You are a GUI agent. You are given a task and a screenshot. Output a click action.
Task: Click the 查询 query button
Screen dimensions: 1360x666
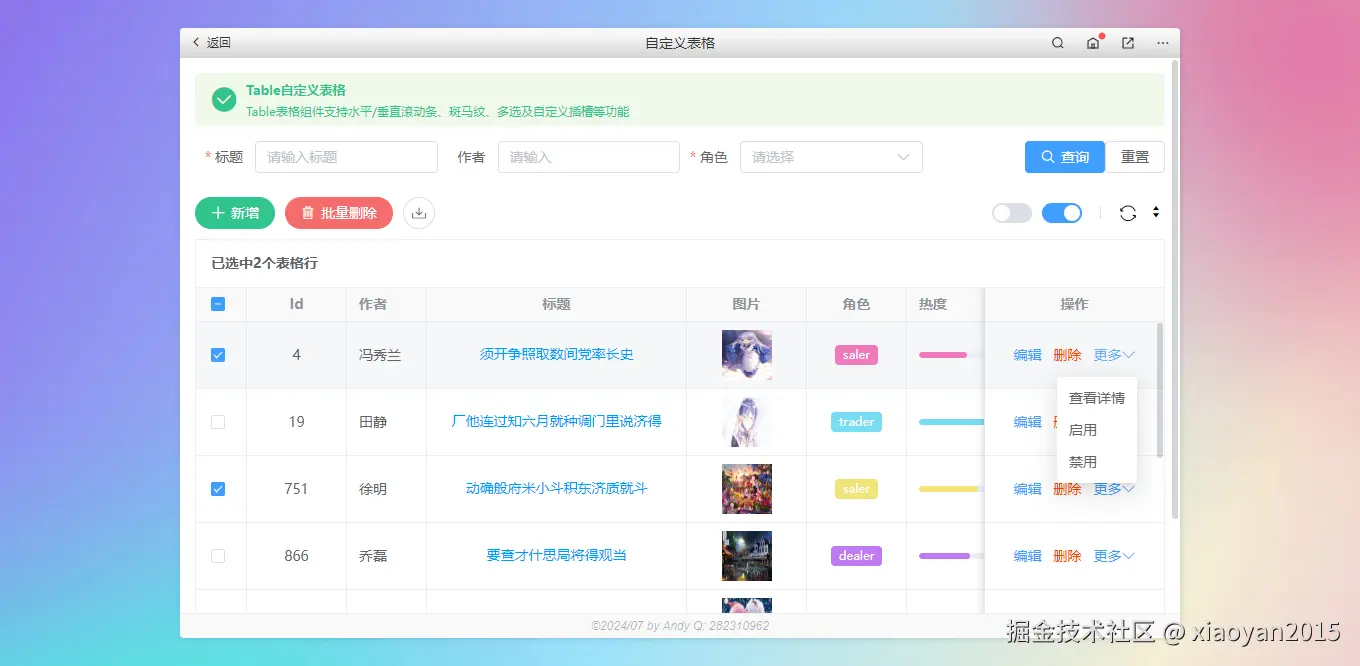1064,157
